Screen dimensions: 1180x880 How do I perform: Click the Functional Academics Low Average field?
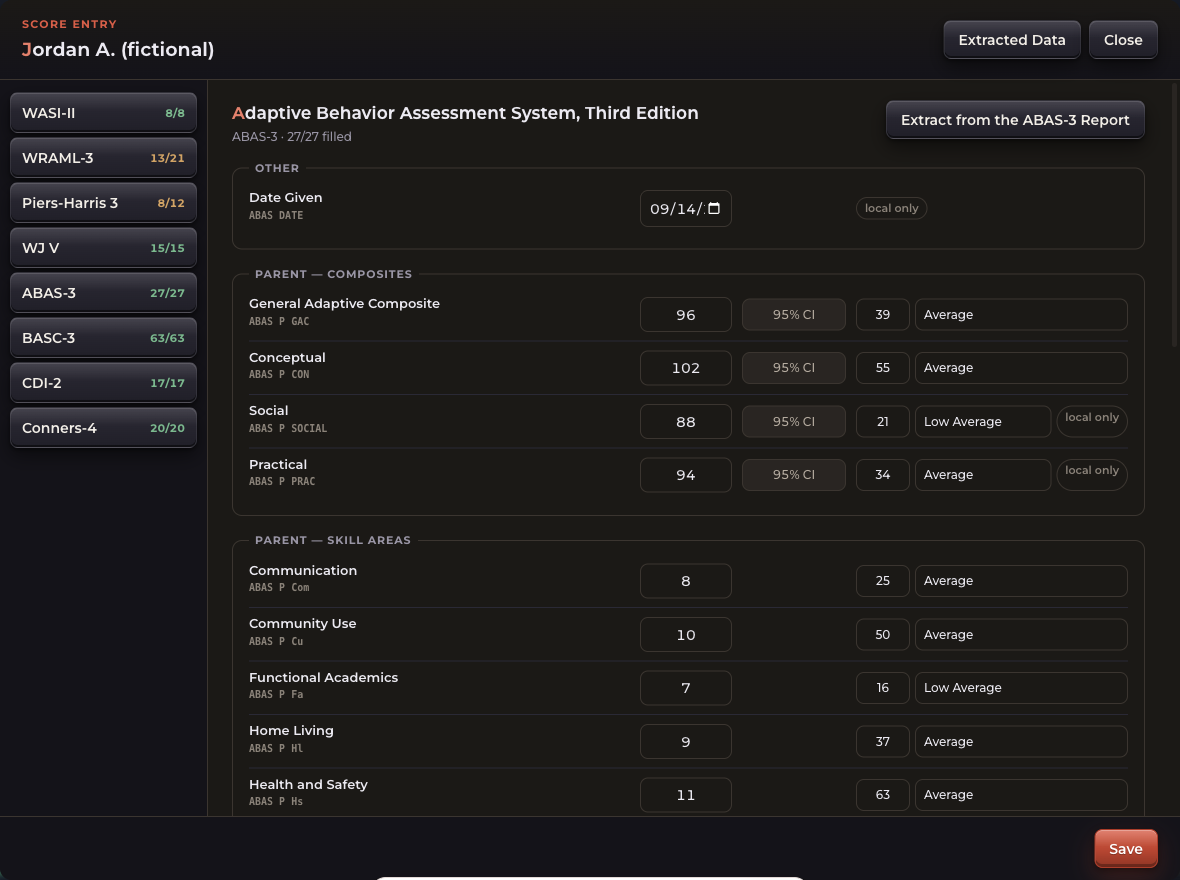point(1020,688)
